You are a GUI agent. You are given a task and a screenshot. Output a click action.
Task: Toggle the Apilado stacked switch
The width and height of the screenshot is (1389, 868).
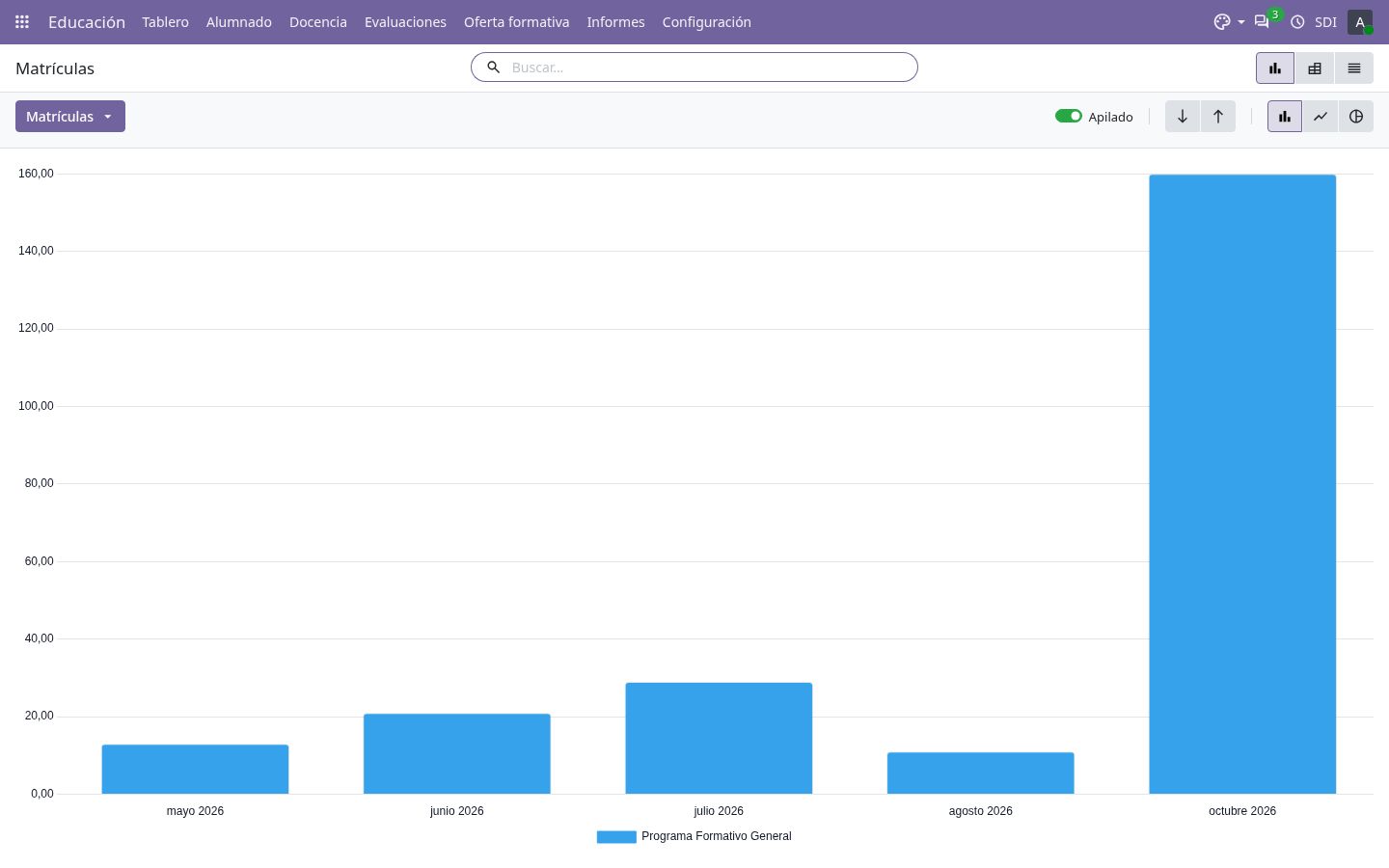click(x=1069, y=116)
